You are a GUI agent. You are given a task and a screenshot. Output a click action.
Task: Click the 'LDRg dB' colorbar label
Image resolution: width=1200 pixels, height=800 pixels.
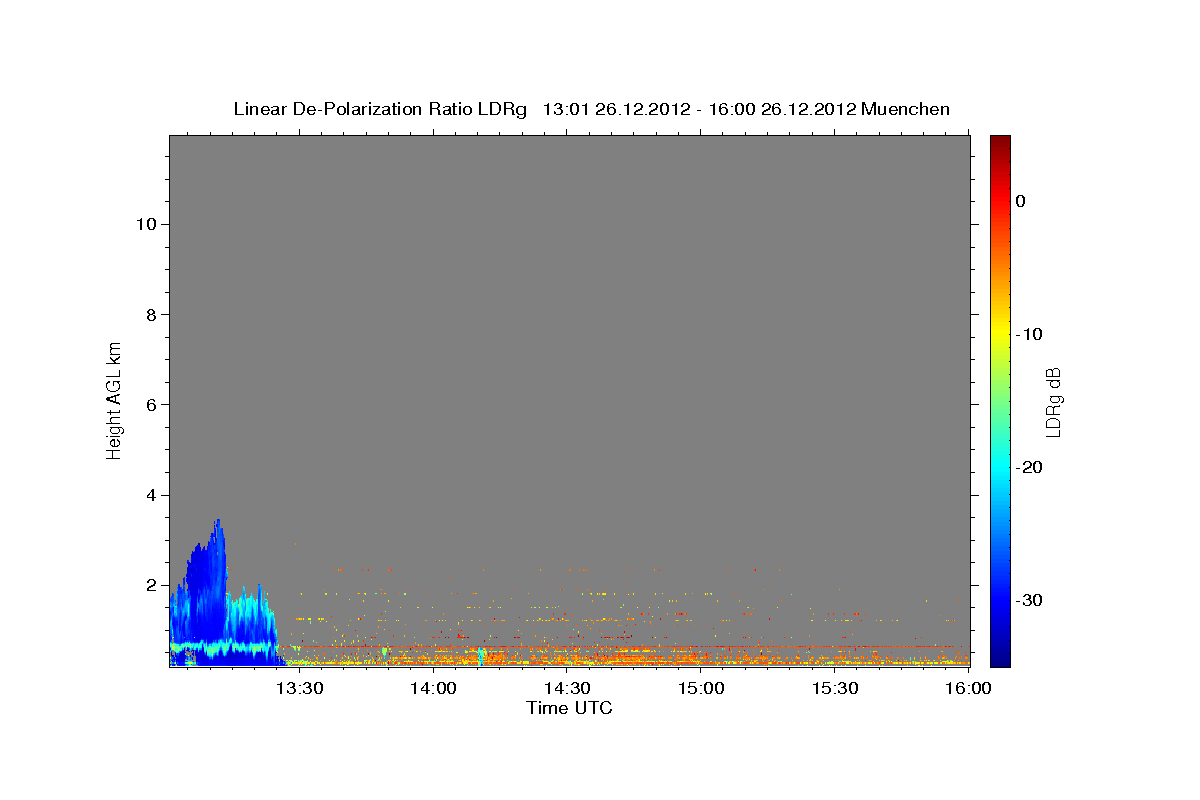1053,402
